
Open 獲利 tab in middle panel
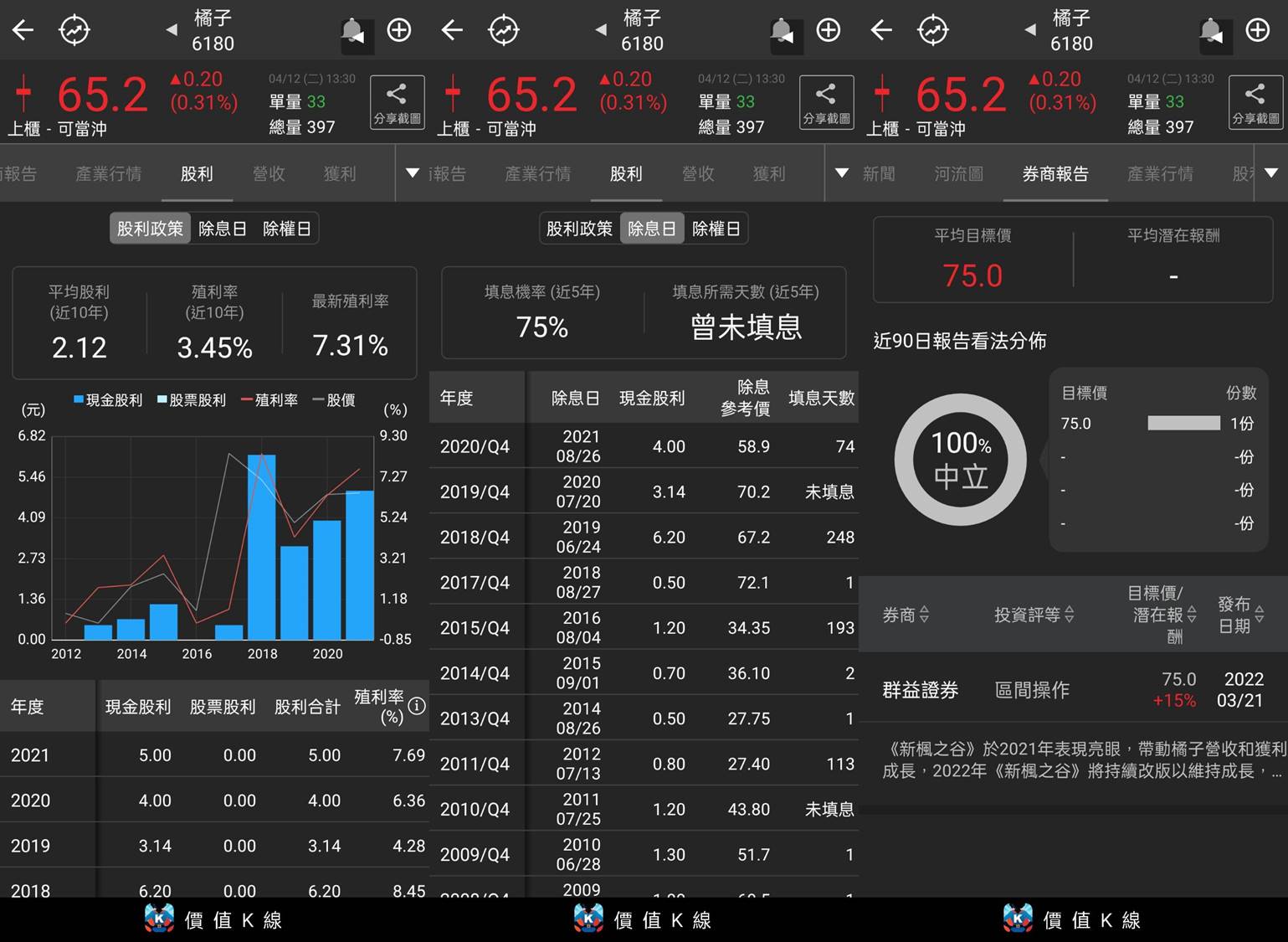[x=768, y=173]
